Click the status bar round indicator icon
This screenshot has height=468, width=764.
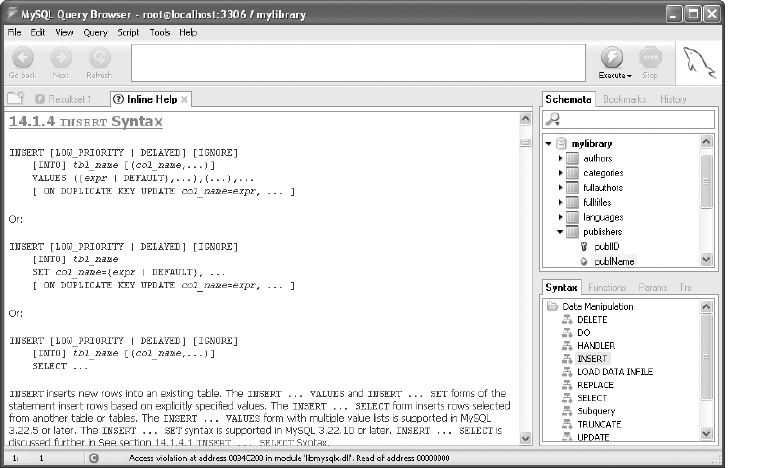(x=94, y=458)
